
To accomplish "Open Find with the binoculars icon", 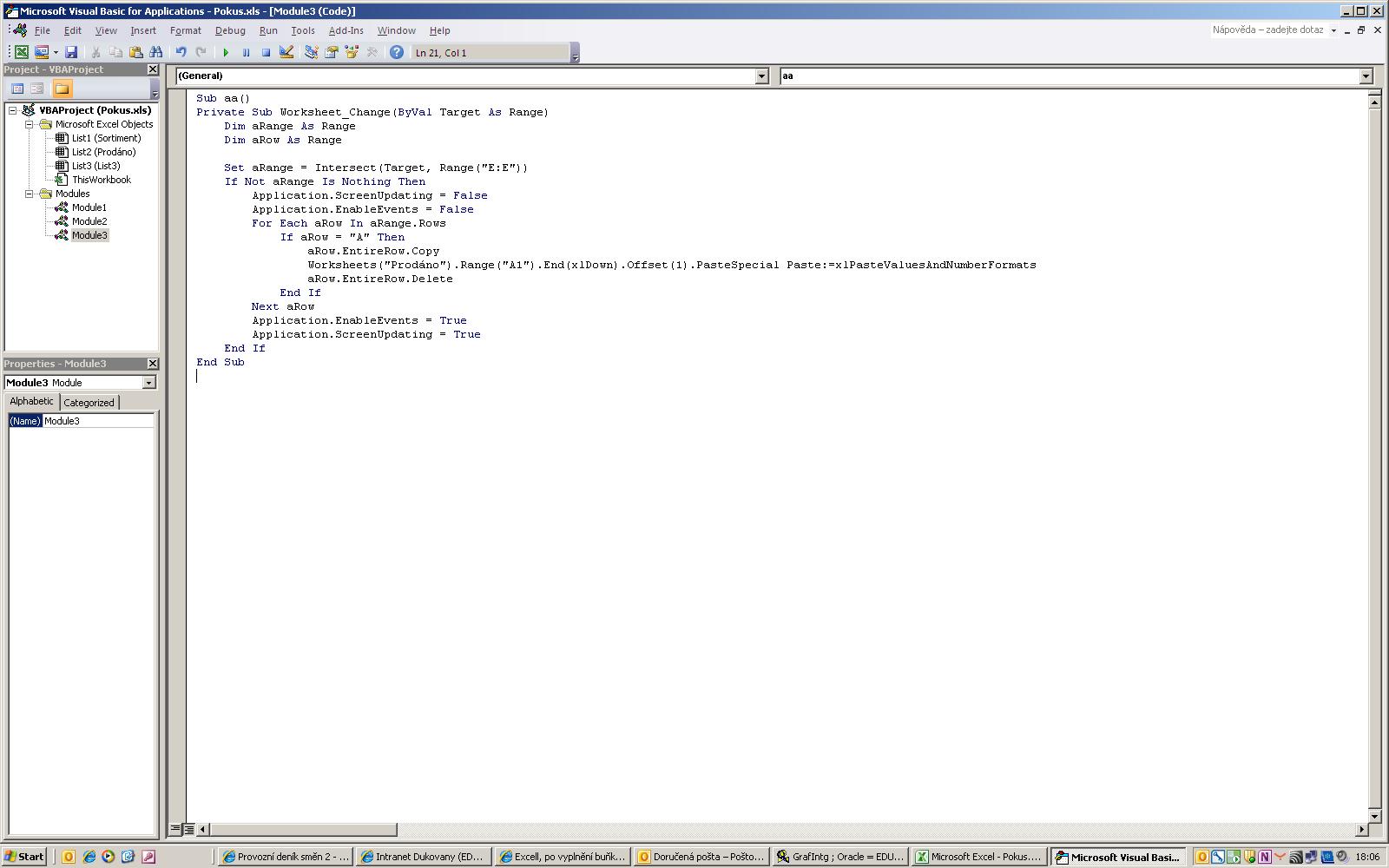I will click(x=156, y=52).
